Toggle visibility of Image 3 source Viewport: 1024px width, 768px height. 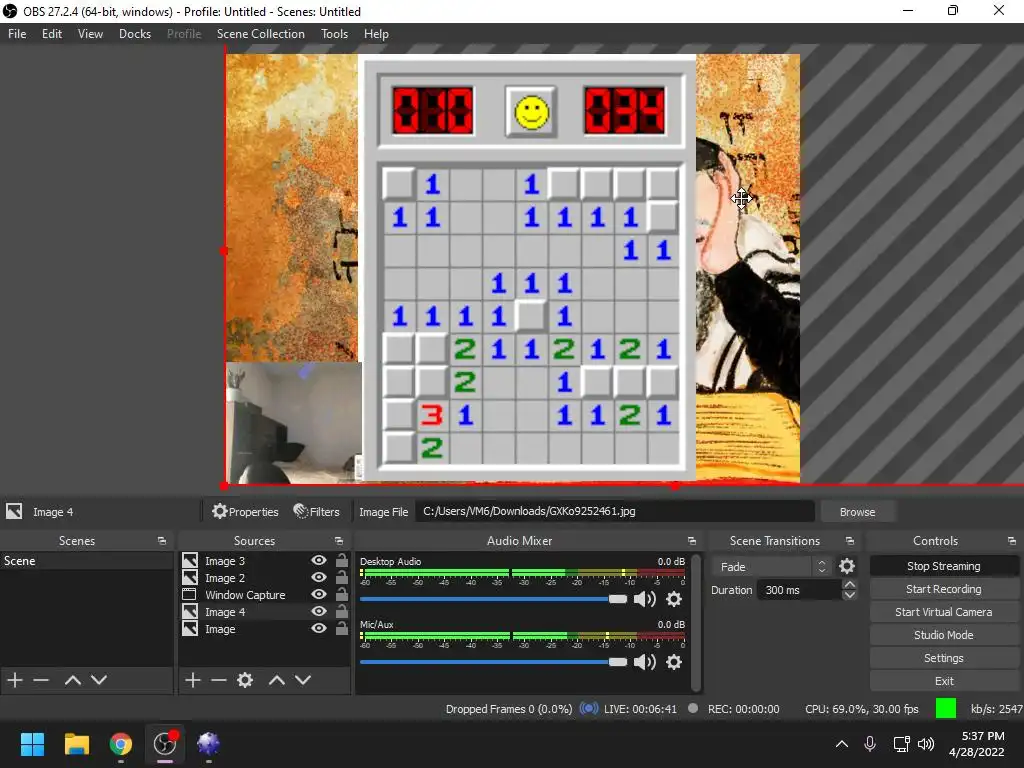pyautogui.click(x=319, y=560)
